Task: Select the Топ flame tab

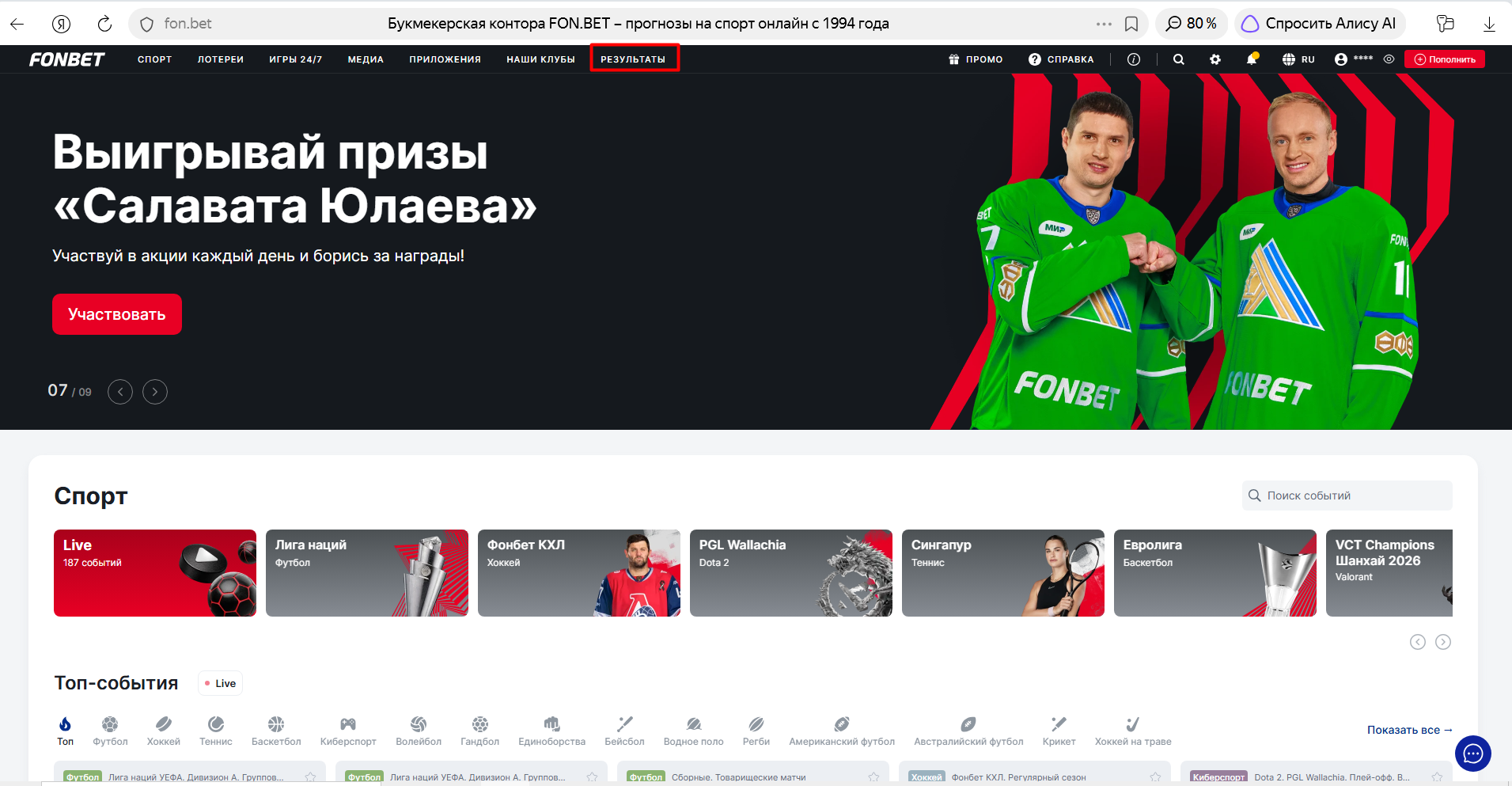Action: coord(65,731)
